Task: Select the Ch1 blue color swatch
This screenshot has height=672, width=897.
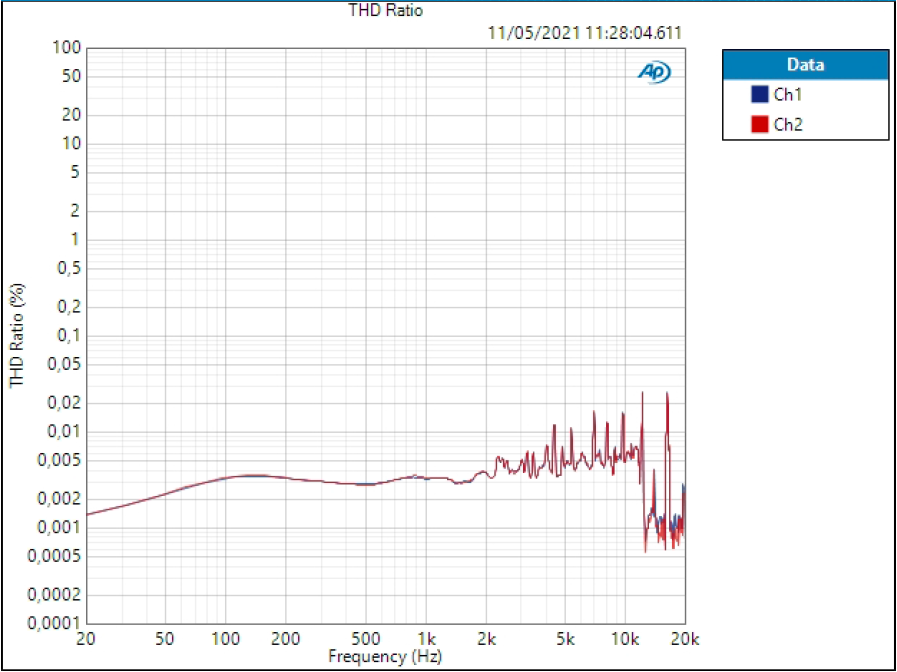Action: (759, 95)
